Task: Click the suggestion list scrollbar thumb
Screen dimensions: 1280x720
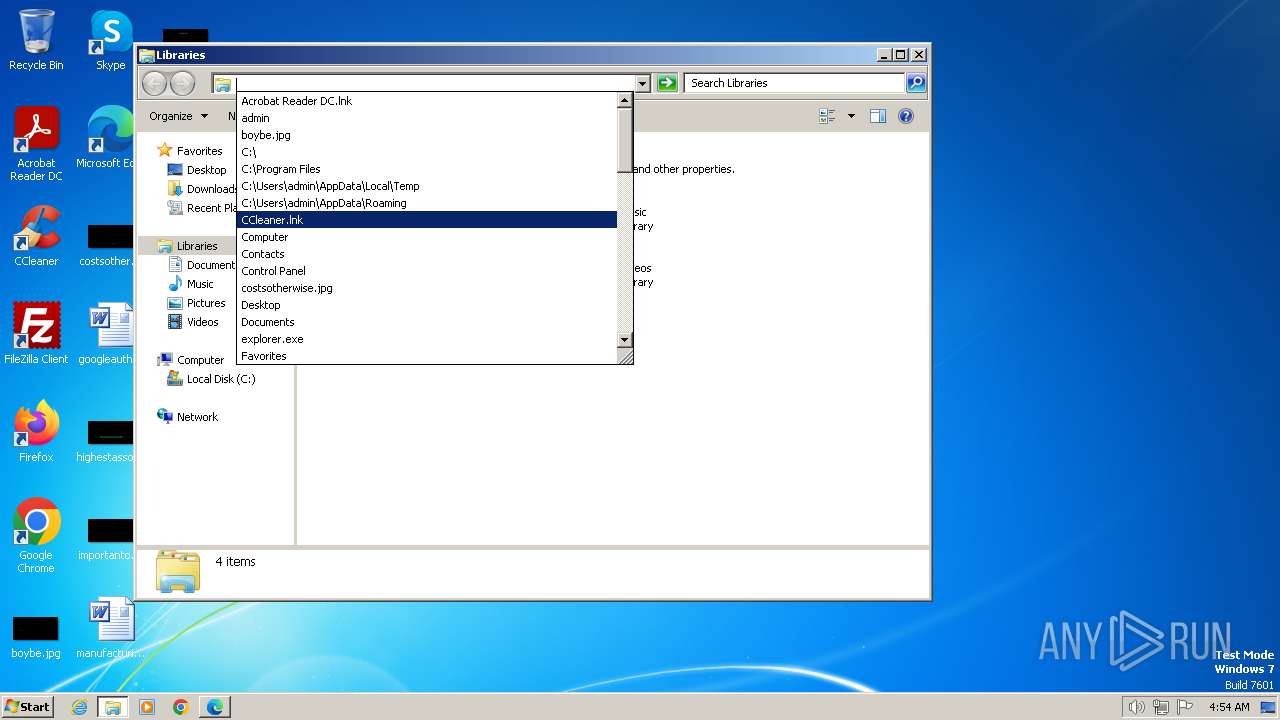Action: (625, 140)
